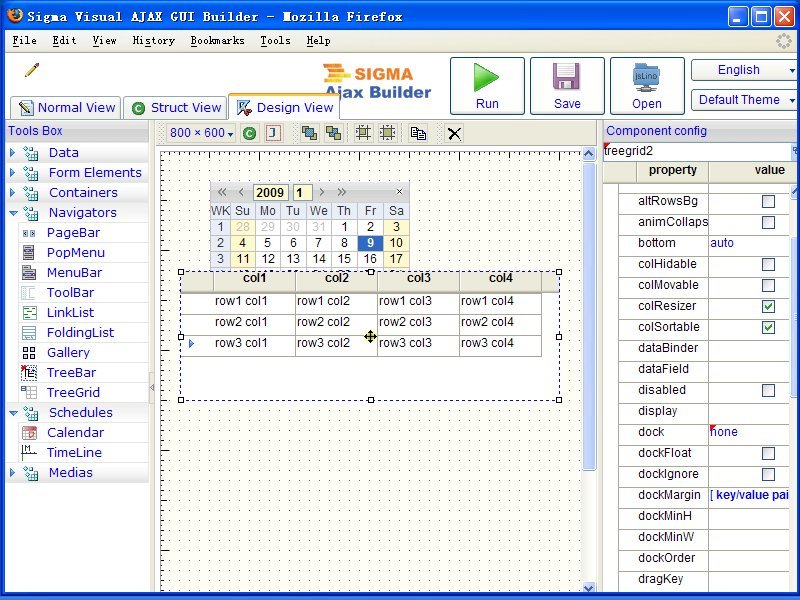
Task: Select the Gallery navigator component
Action: pos(67,352)
